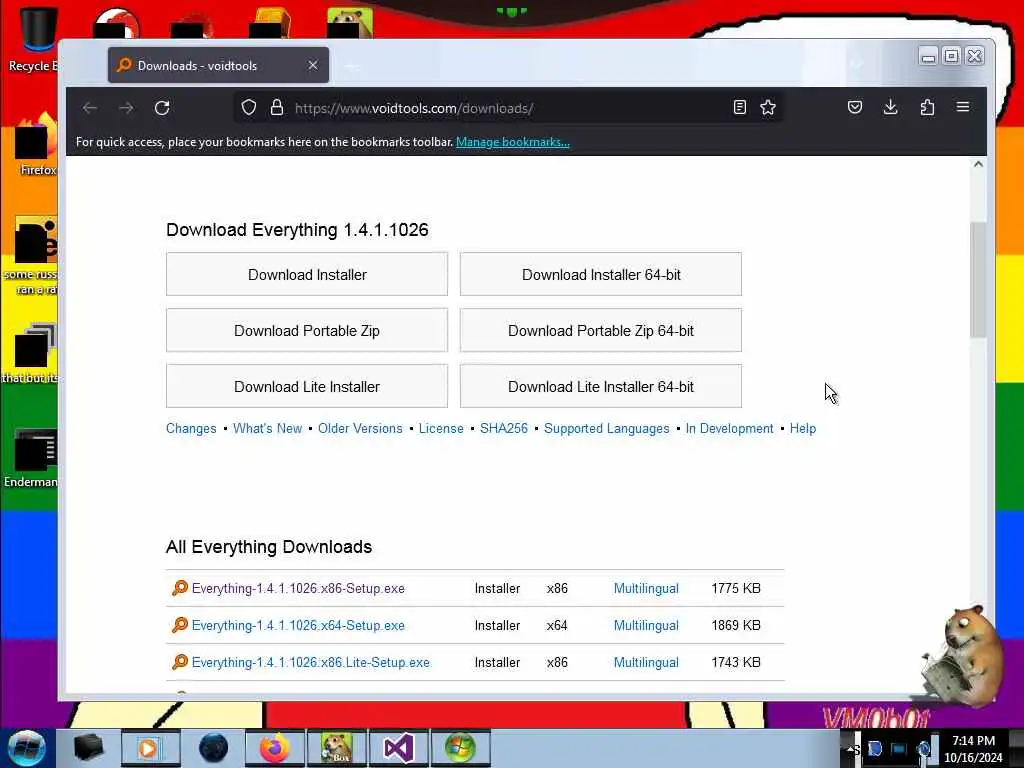Screen dimensions: 1024x768
Task: Download Everything-1.4.1.1026.x64-Setup.exe link
Action: 298,626
